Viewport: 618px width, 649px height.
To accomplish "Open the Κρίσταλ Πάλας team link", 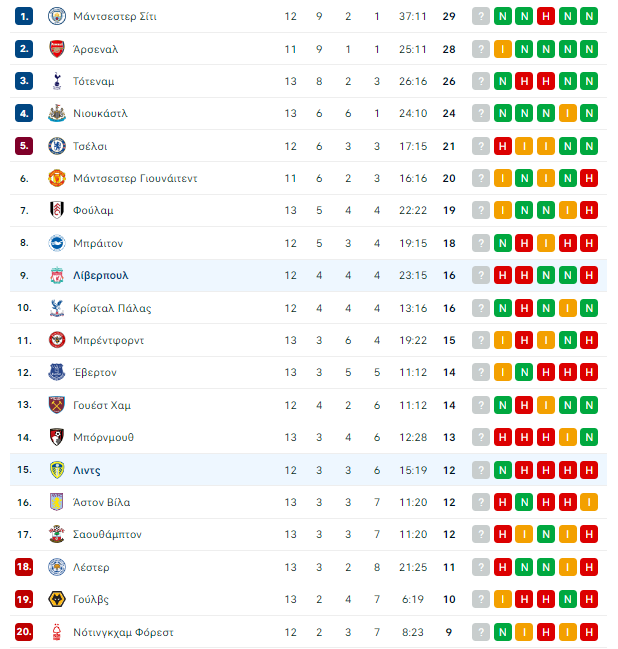I will (x=112, y=308).
